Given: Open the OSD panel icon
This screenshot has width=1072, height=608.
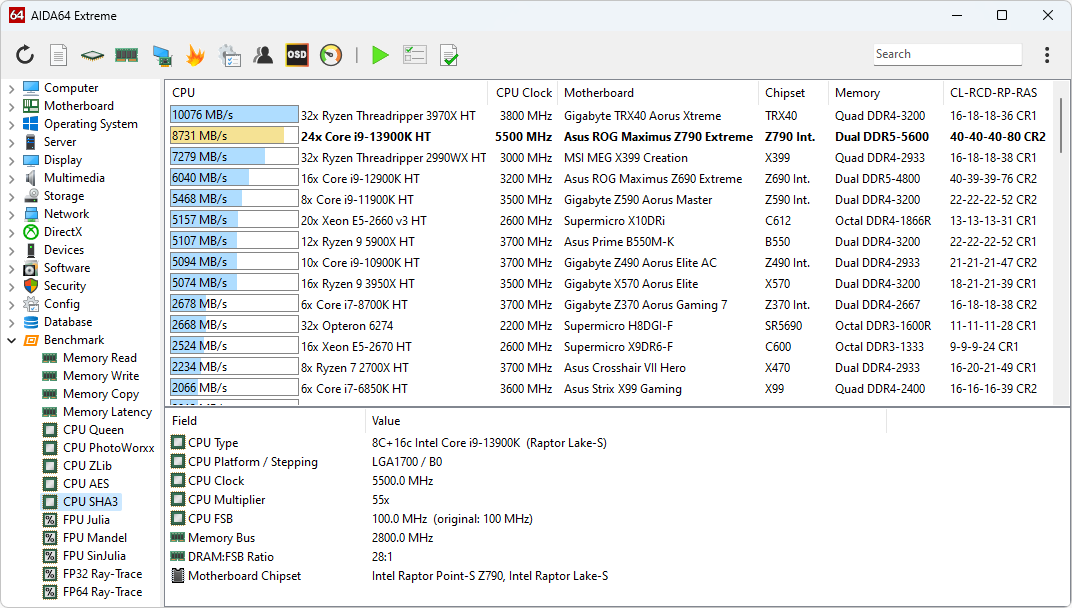Looking at the screenshot, I should click(297, 55).
